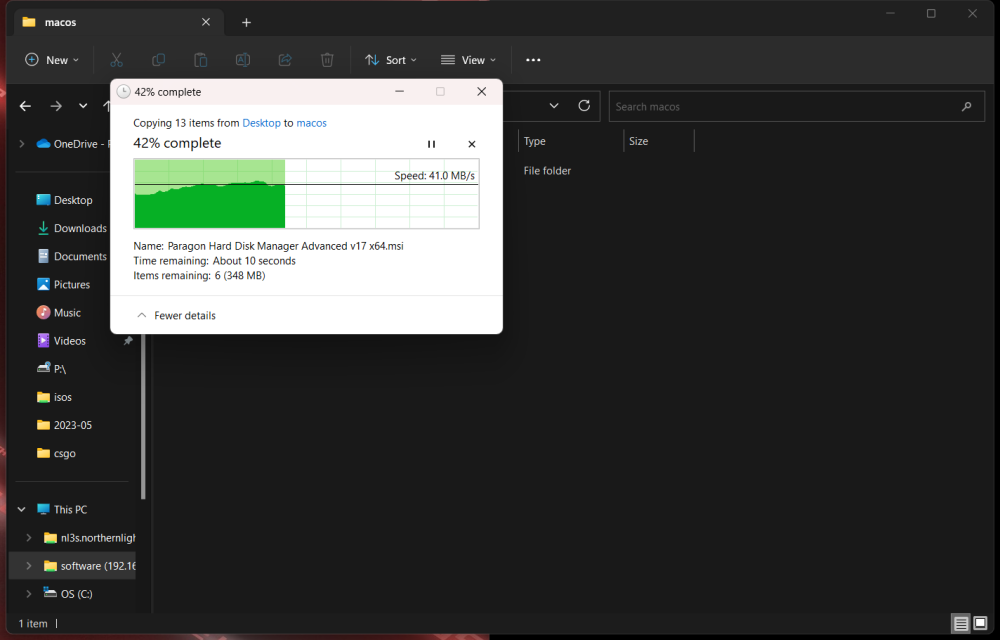Cancel the copy with the small X
This screenshot has height=640, width=1000.
click(x=472, y=144)
